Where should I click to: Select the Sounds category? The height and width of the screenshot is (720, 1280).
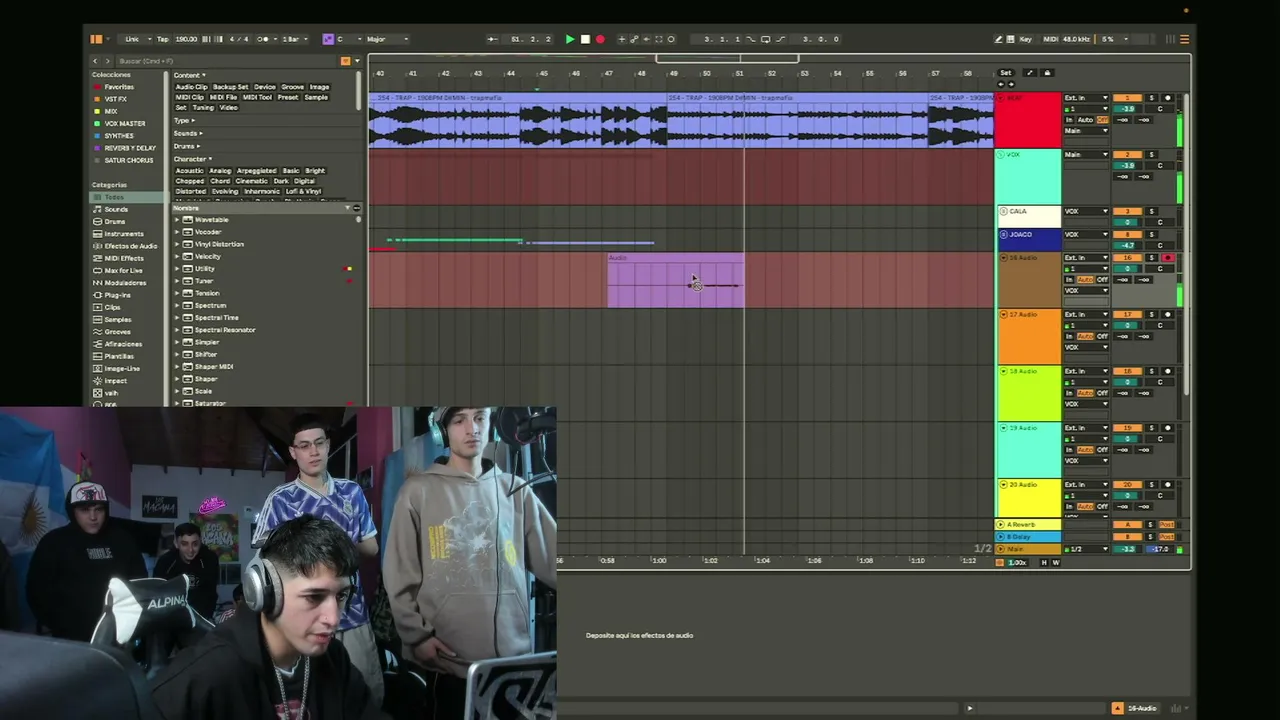116,209
